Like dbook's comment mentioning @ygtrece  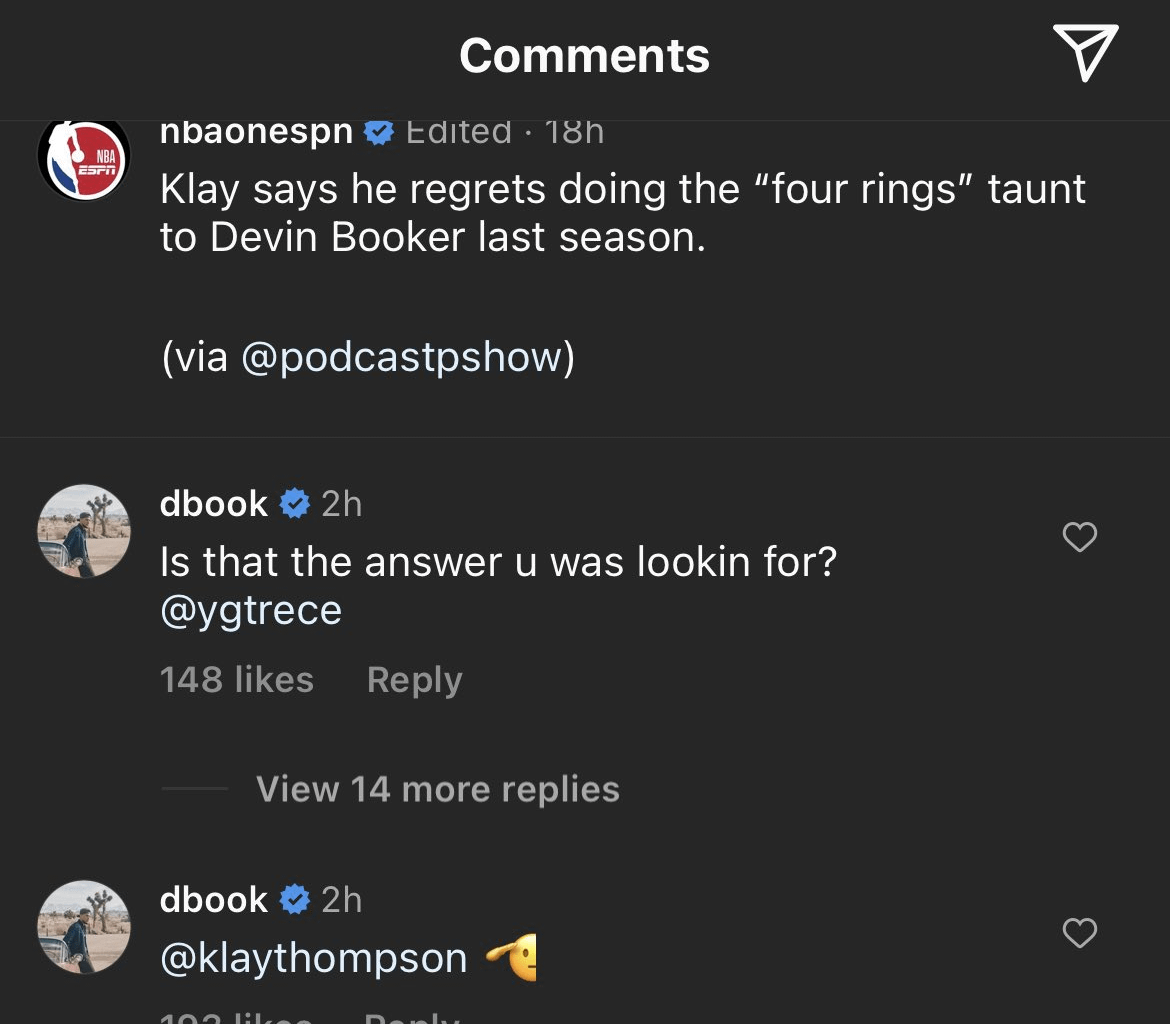(x=1079, y=538)
